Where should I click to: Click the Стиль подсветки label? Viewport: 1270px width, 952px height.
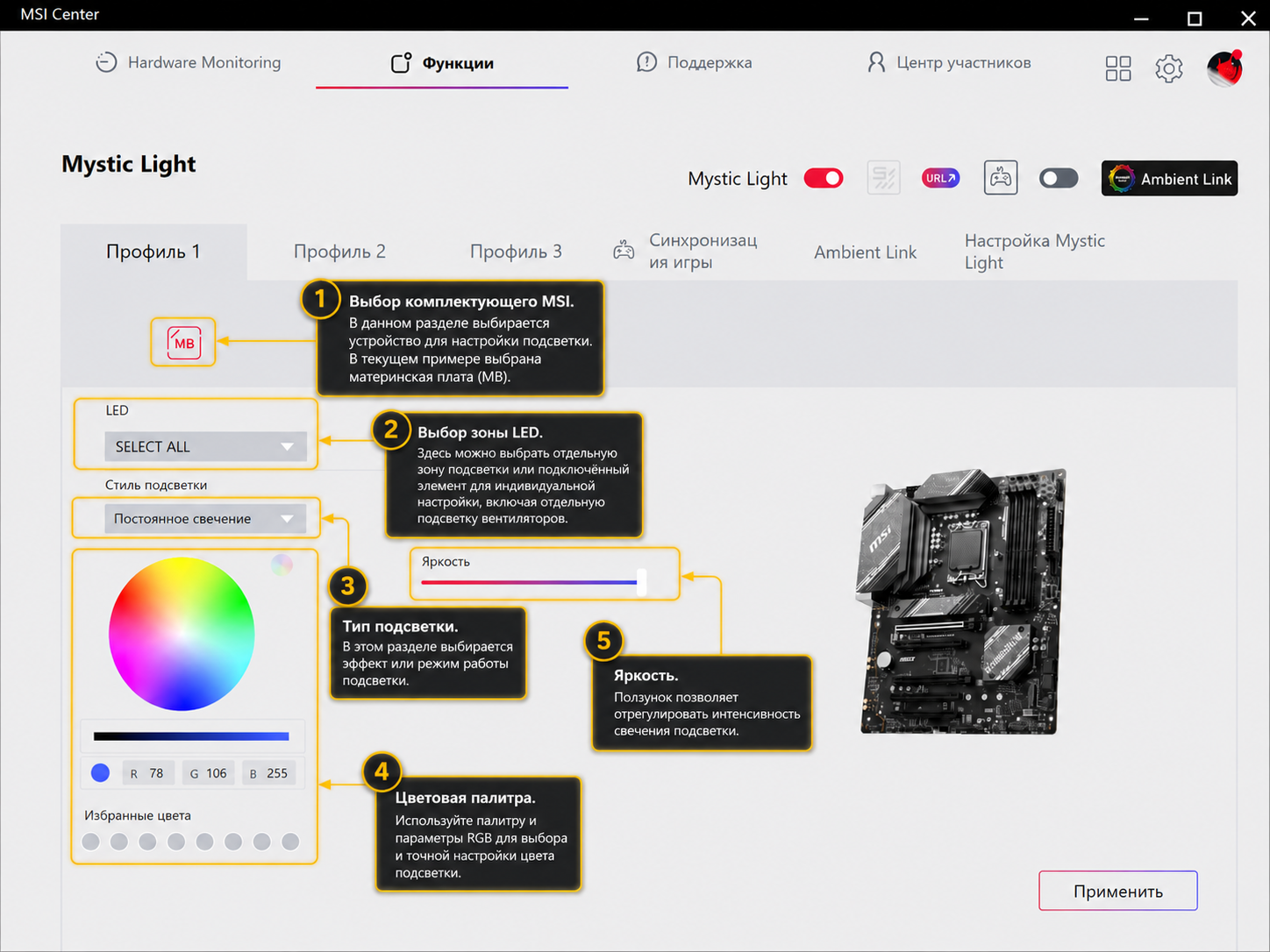coord(156,485)
